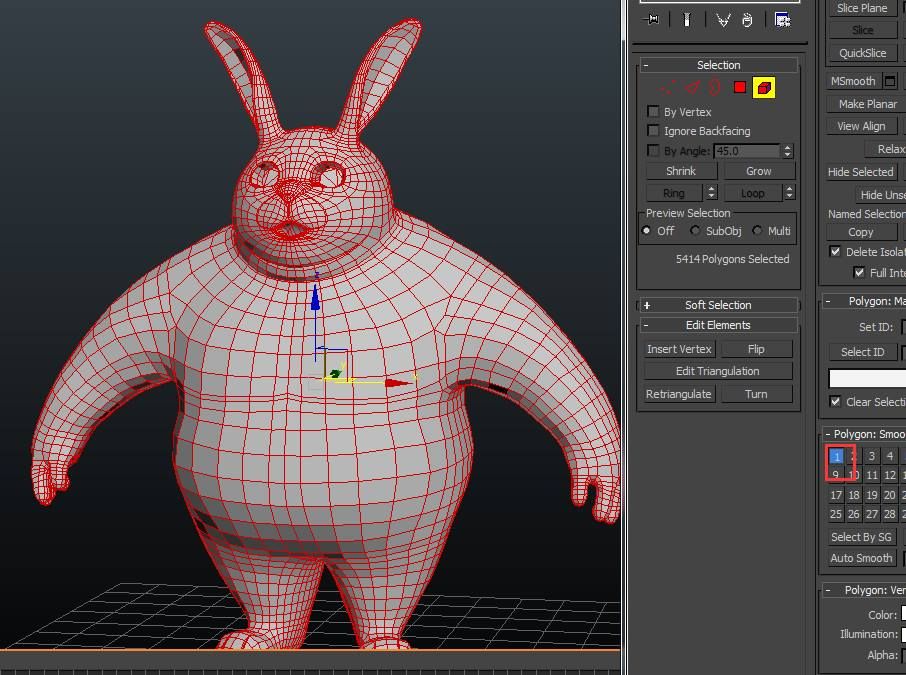Switch to Vertex sub-object level

coord(669,88)
